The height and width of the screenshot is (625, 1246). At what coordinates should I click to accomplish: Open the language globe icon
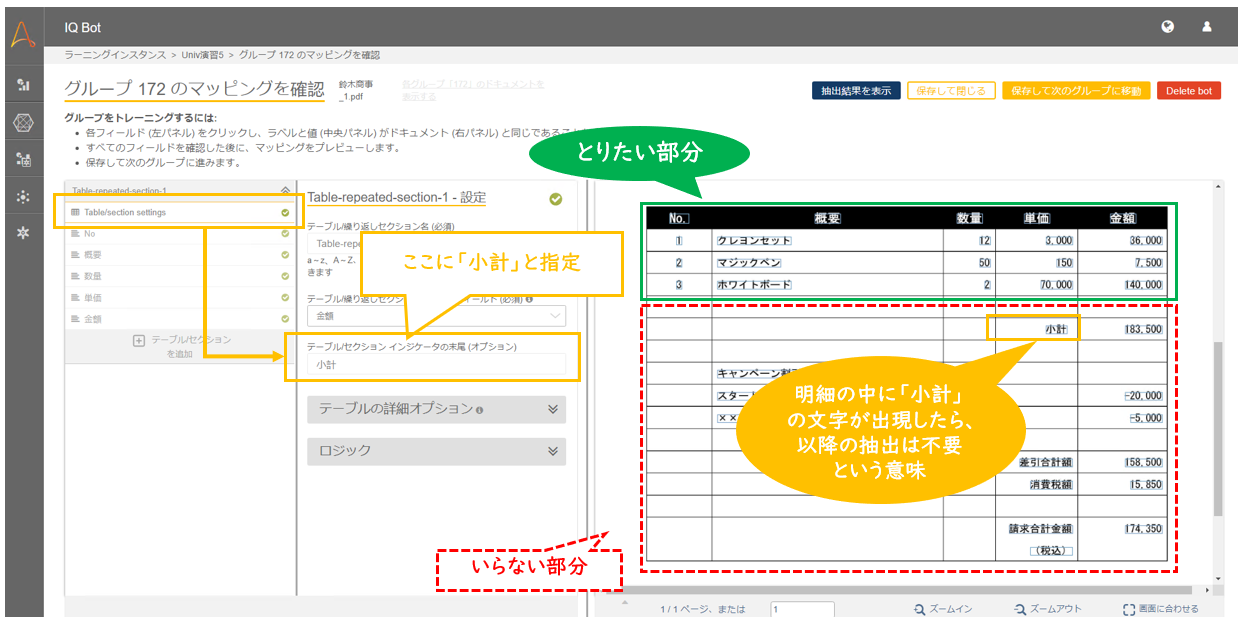click(x=1168, y=27)
